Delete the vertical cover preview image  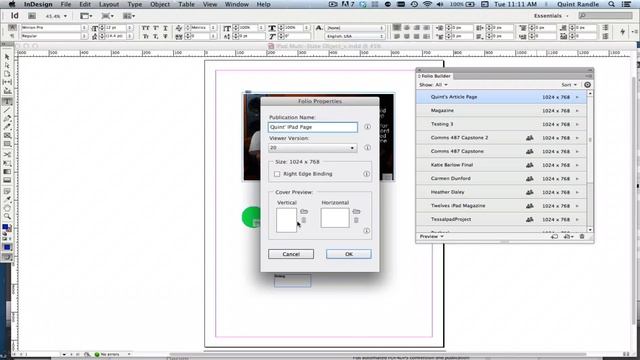[x=304, y=220]
